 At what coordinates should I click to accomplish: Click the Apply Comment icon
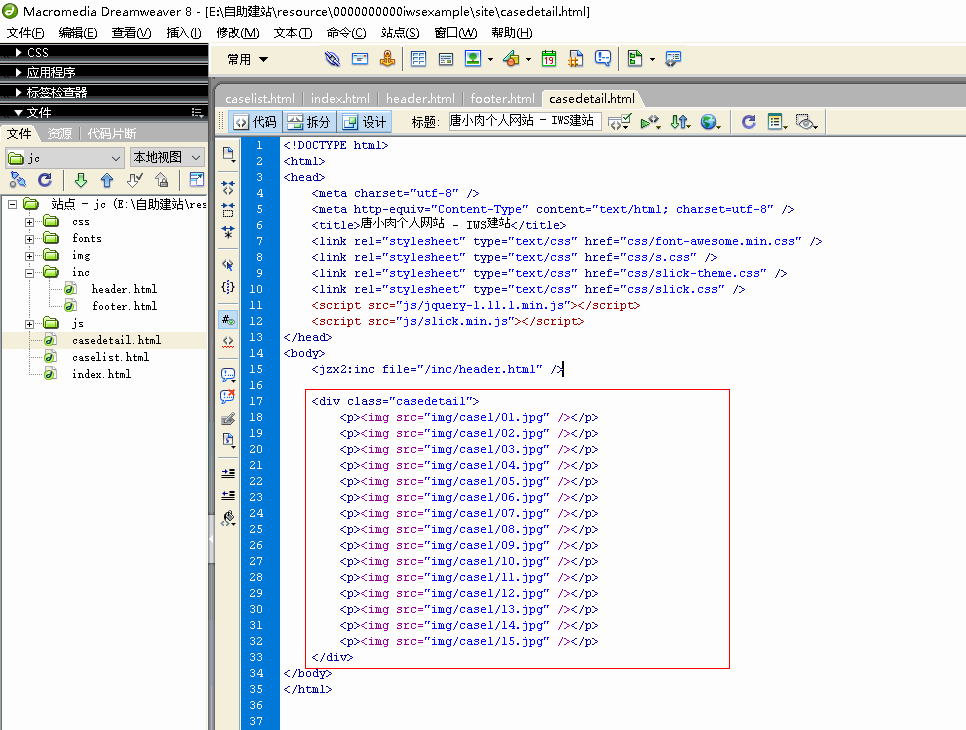(x=228, y=375)
